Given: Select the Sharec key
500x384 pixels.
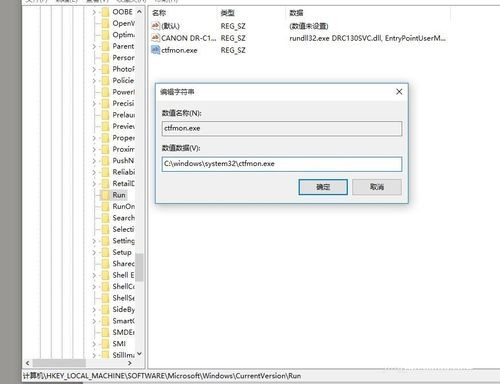Looking at the screenshot, I should 123,264.
